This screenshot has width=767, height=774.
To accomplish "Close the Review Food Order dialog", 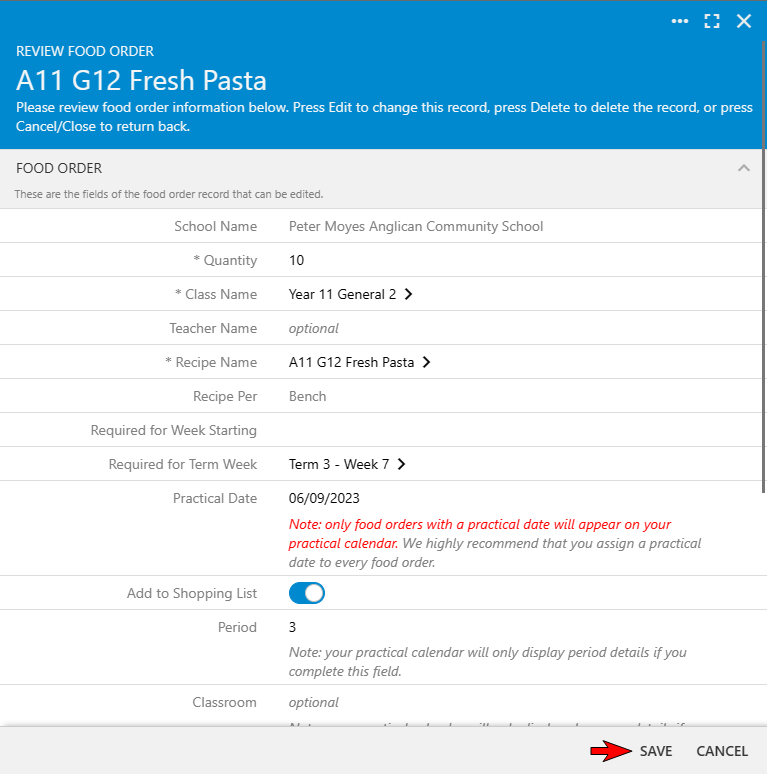I will click(x=744, y=21).
